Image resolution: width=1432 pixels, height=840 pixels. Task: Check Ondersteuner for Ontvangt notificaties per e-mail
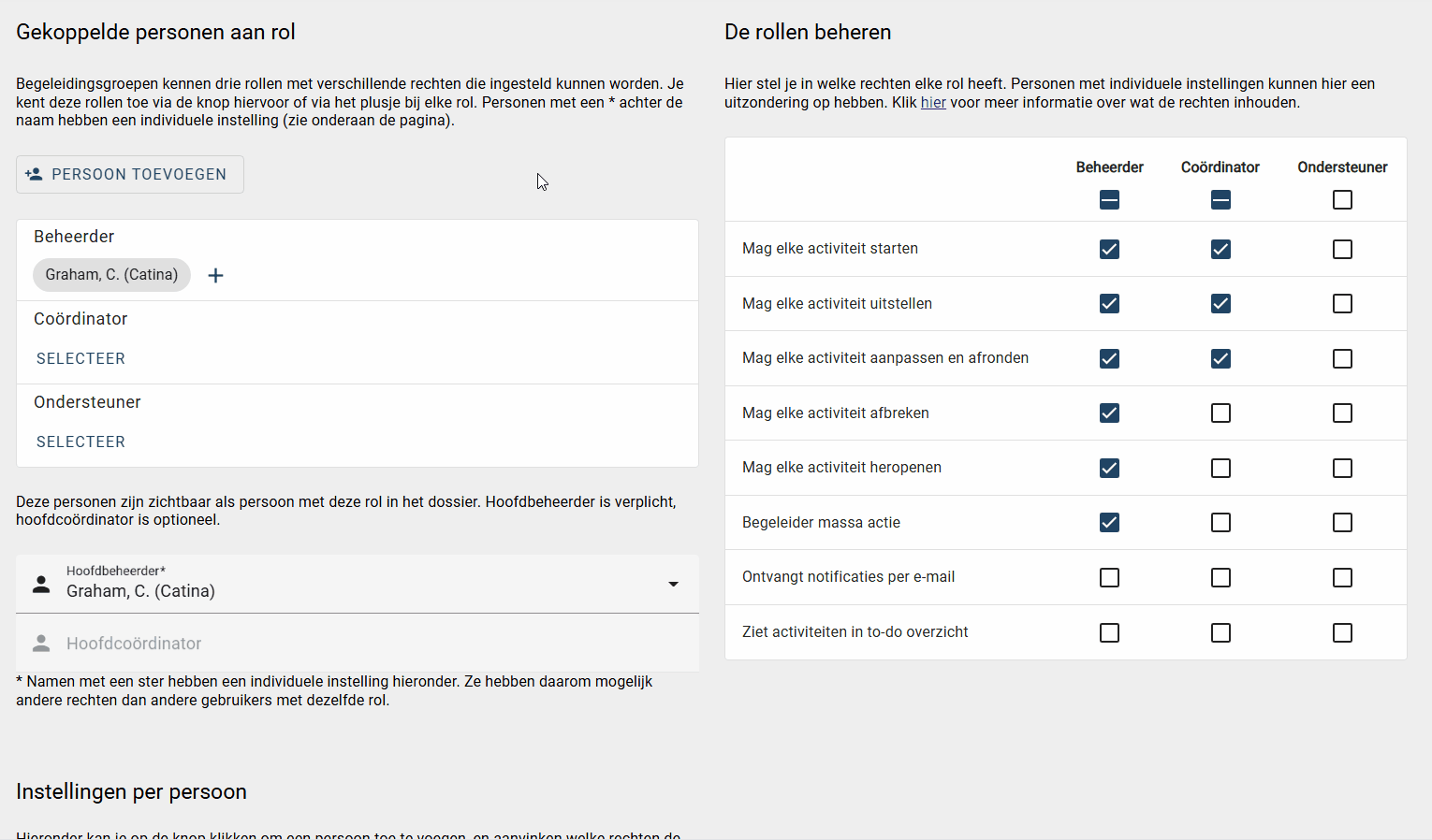pos(1342,578)
